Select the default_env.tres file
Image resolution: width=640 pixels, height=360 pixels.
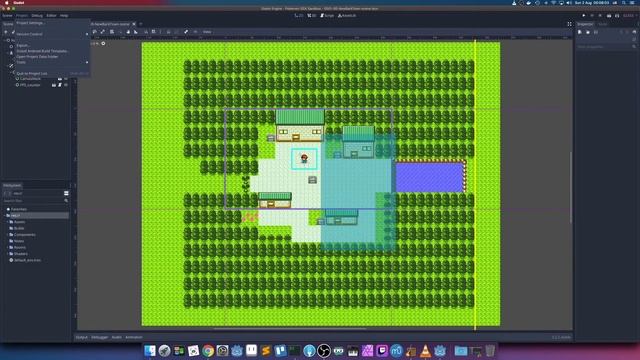27,260
